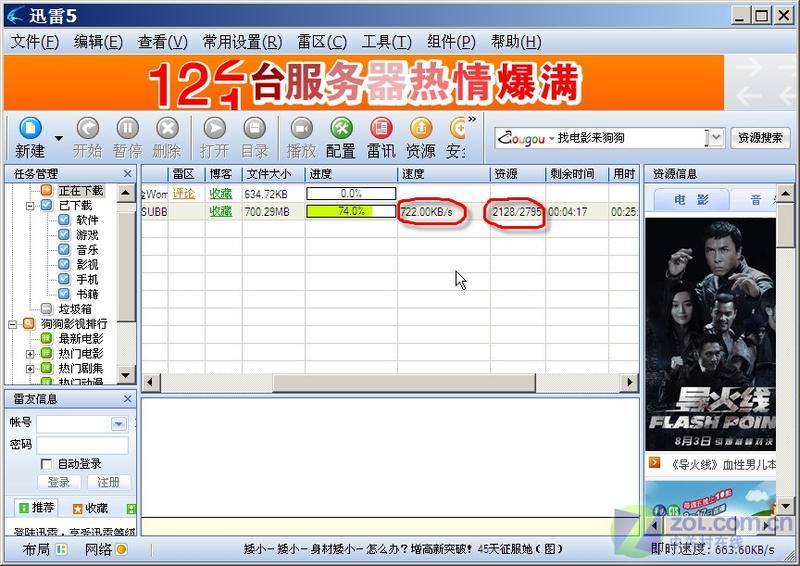This screenshot has height=566, width=800.
Task: Click the Gougou search input field
Action: tap(631, 138)
